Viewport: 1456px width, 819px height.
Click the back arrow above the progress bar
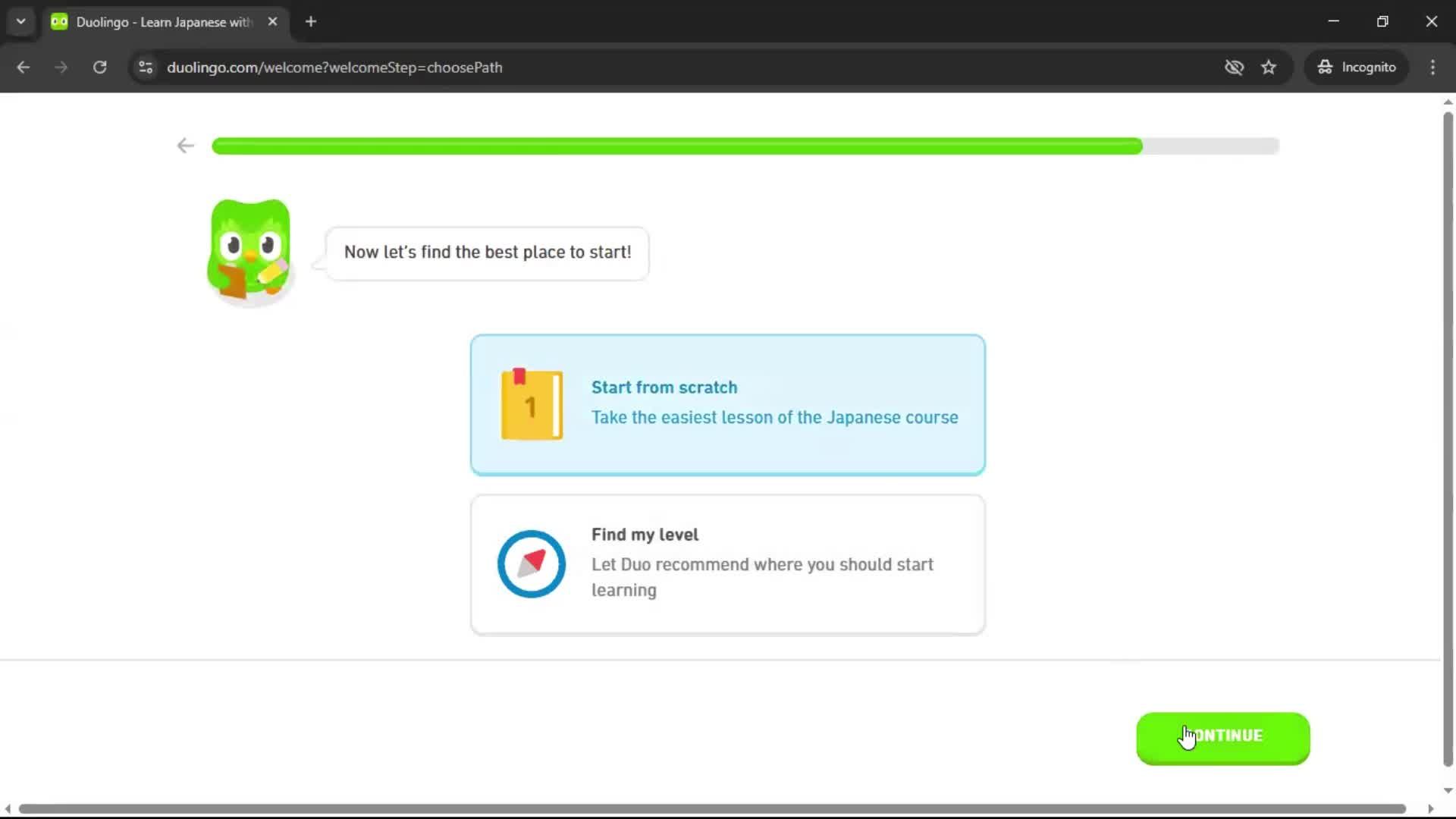185,145
